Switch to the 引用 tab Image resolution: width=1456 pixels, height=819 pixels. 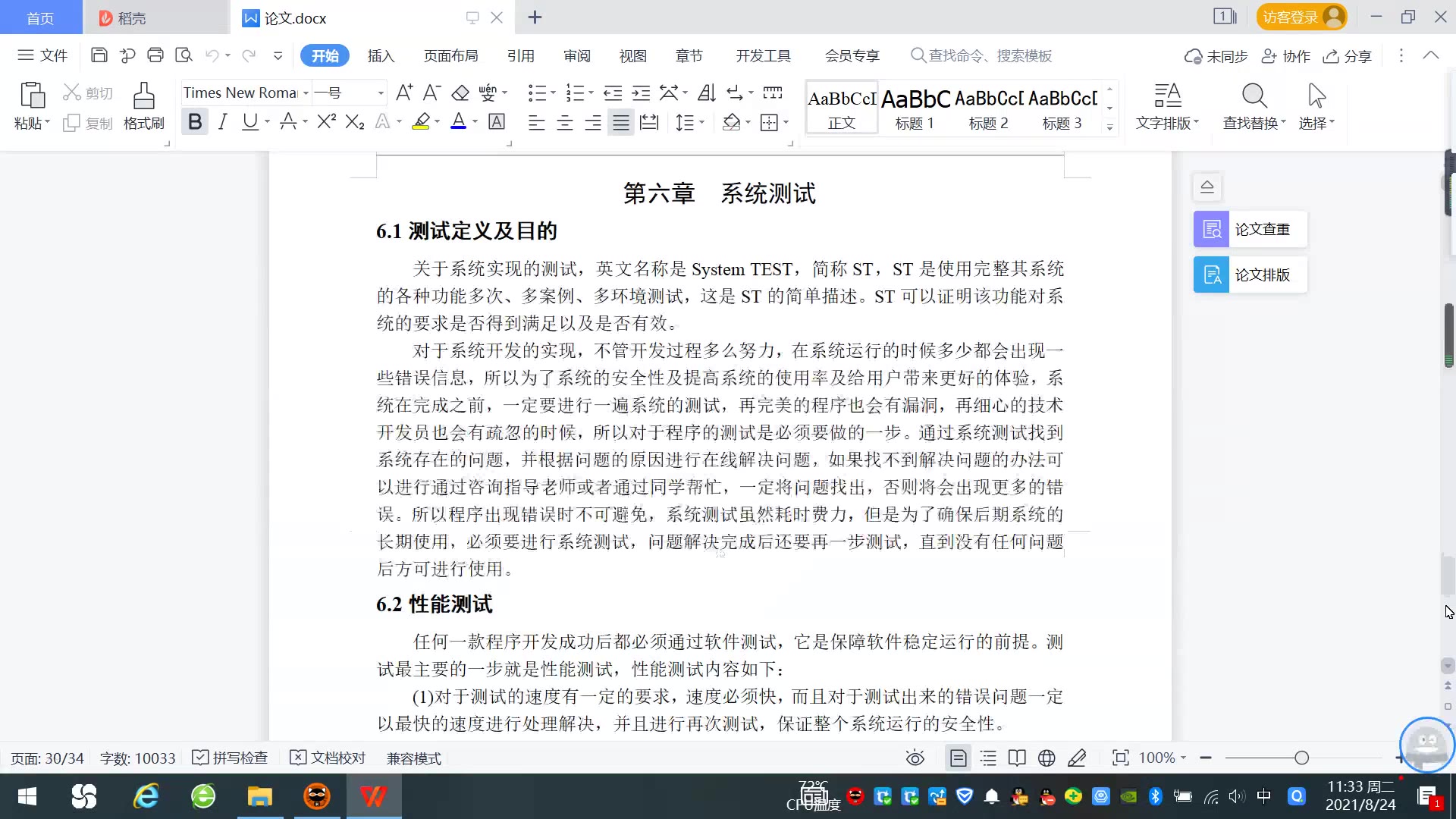pos(520,56)
